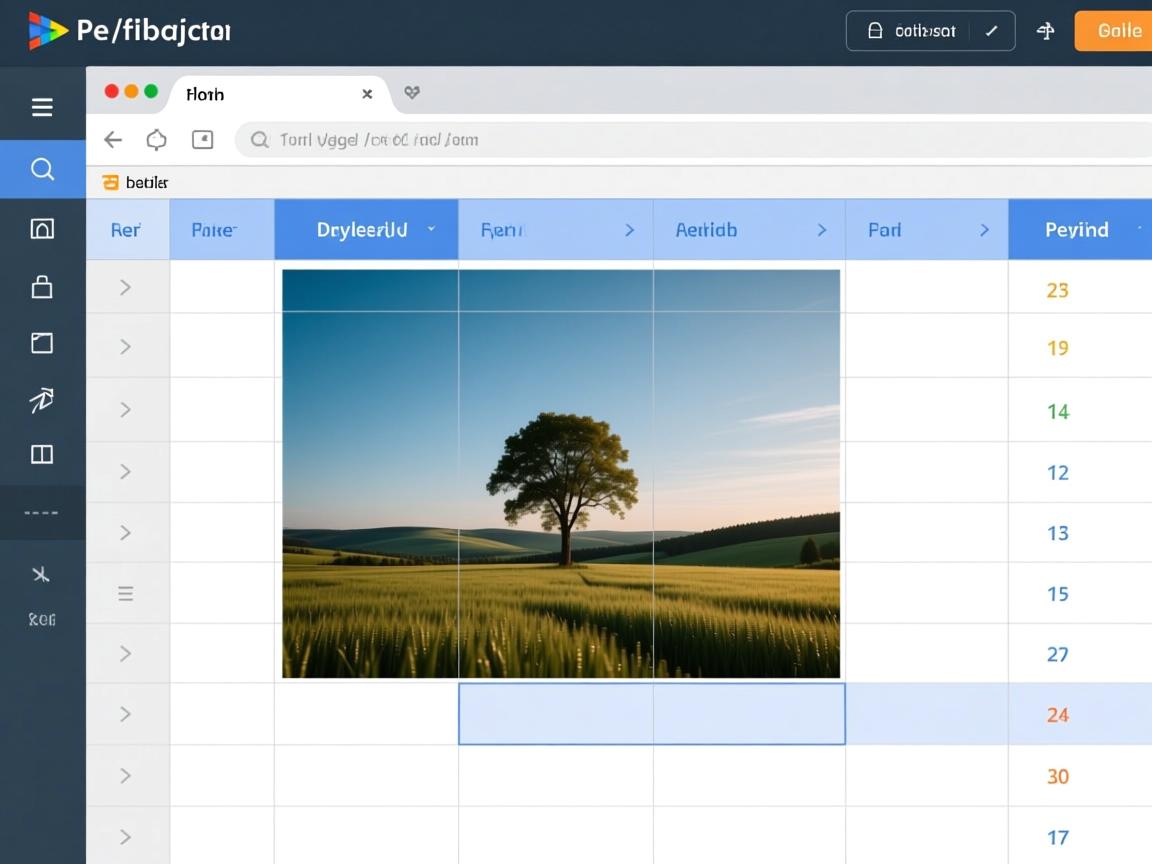Open the split panel sidebar icon

click(x=42, y=455)
